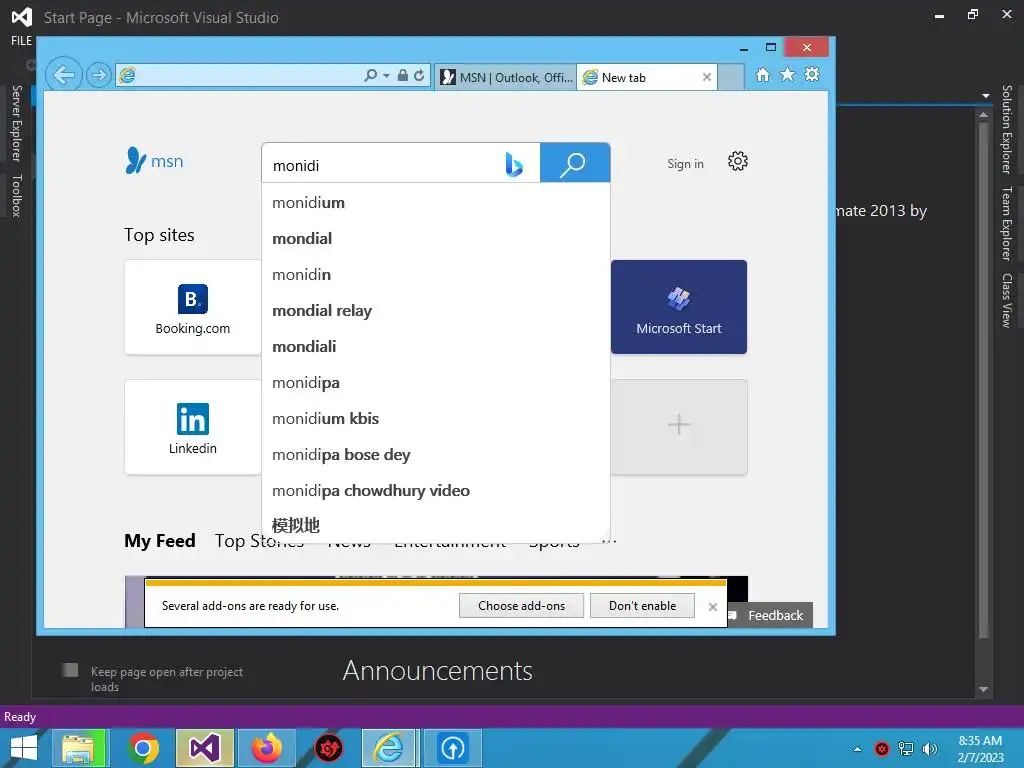1024x768 pixels.
Task: Click the IE back navigation arrow
Action: 64,75
